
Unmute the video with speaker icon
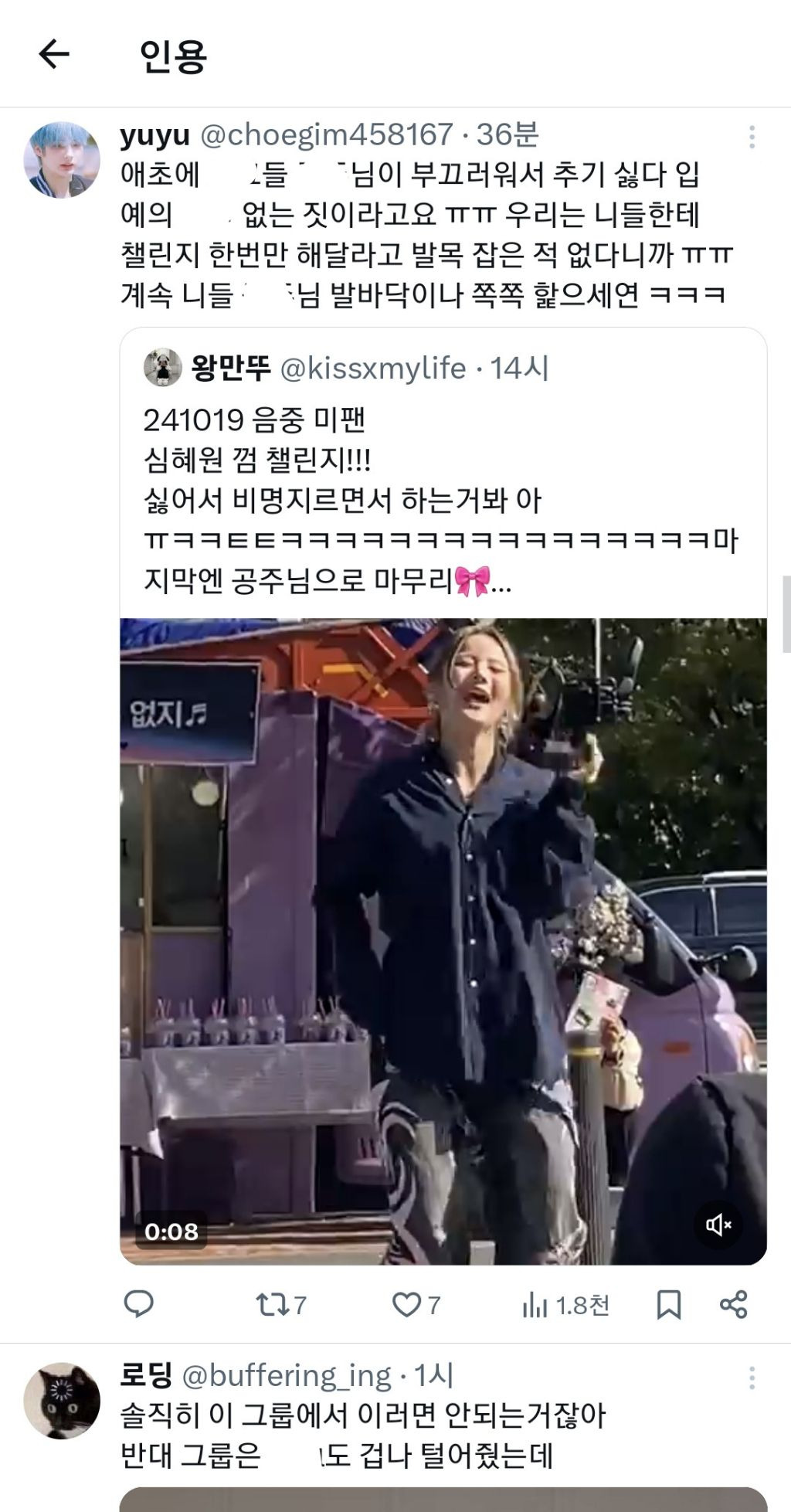[x=718, y=1225]
